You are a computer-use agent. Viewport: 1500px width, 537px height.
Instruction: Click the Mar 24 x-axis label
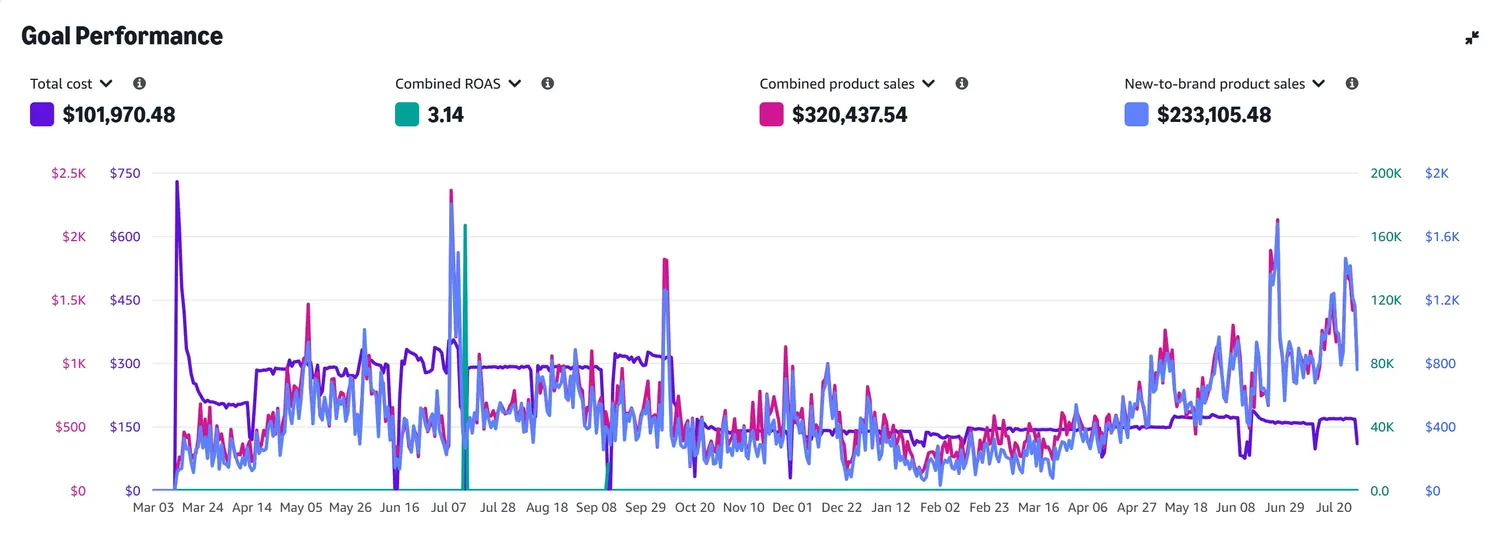(203, 508)
